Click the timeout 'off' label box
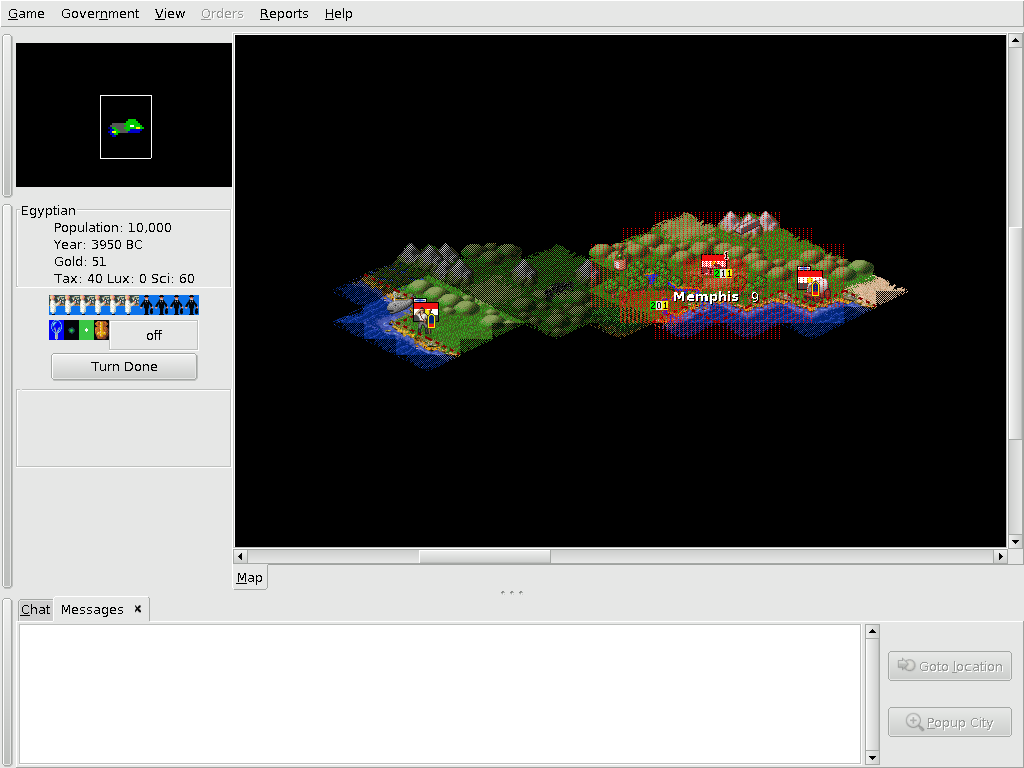This screenshot has height=768, width=1024. pos(153,335)
